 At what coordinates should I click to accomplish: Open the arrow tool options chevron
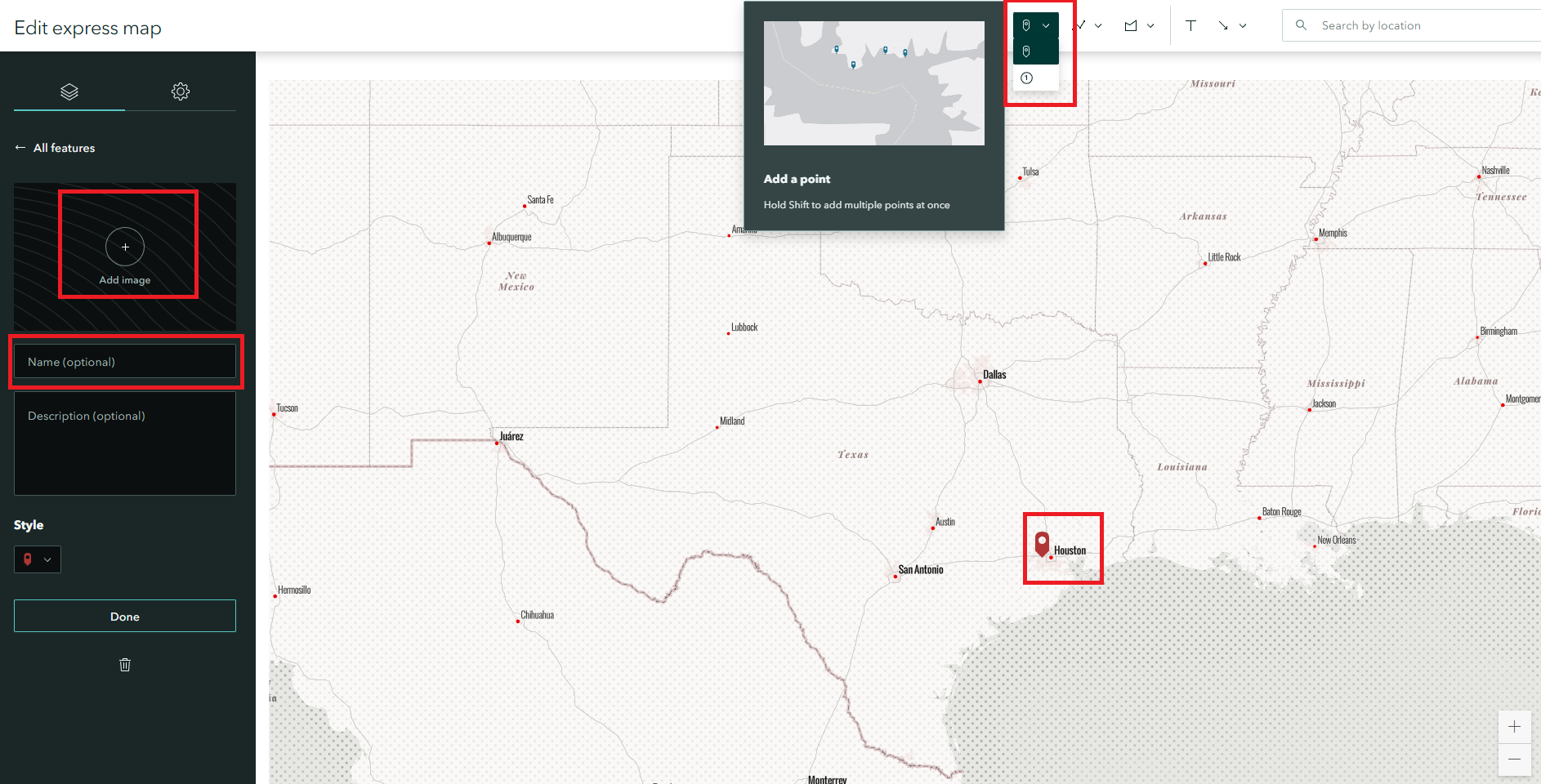[1243, 25]
